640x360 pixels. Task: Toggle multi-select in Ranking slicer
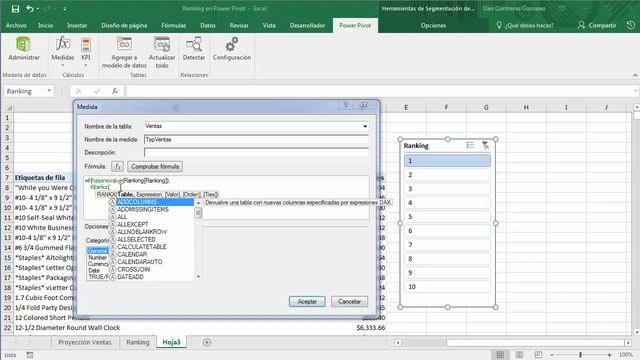pyautogui.click(x=470, y=145)
